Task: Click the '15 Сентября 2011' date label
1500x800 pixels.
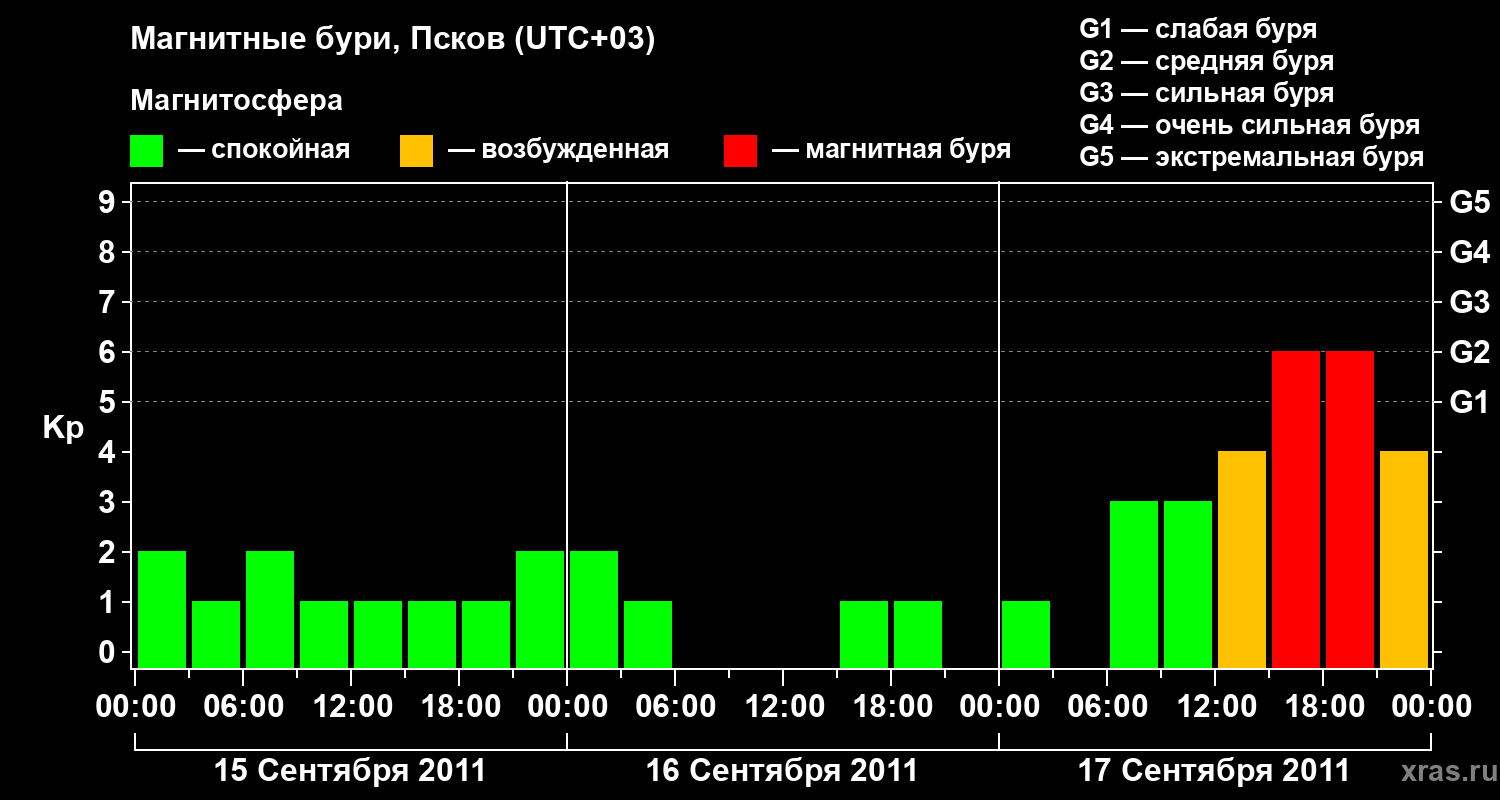Action: (x=350, y=770)
